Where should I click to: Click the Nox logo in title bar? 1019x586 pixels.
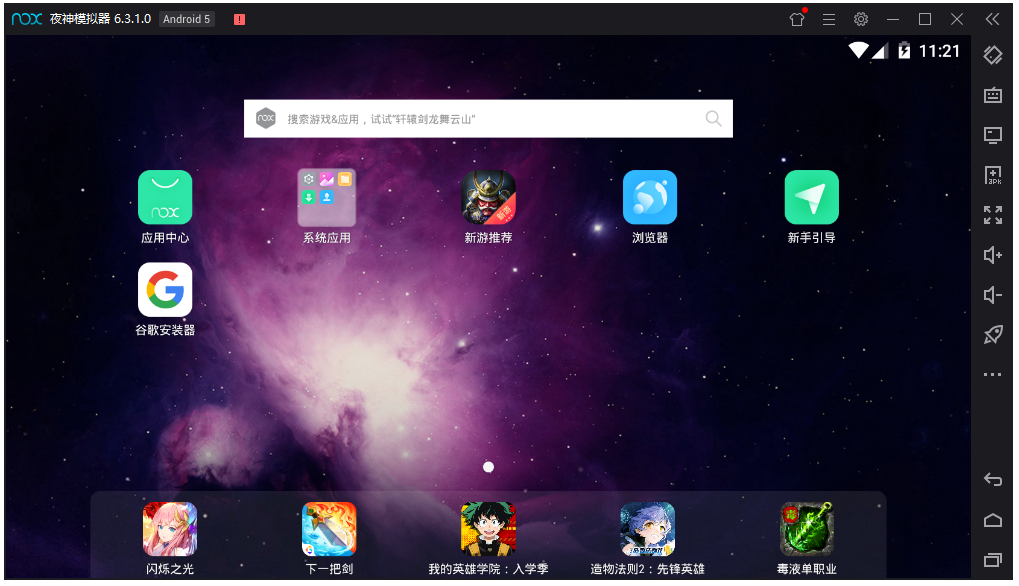[27, 19]
